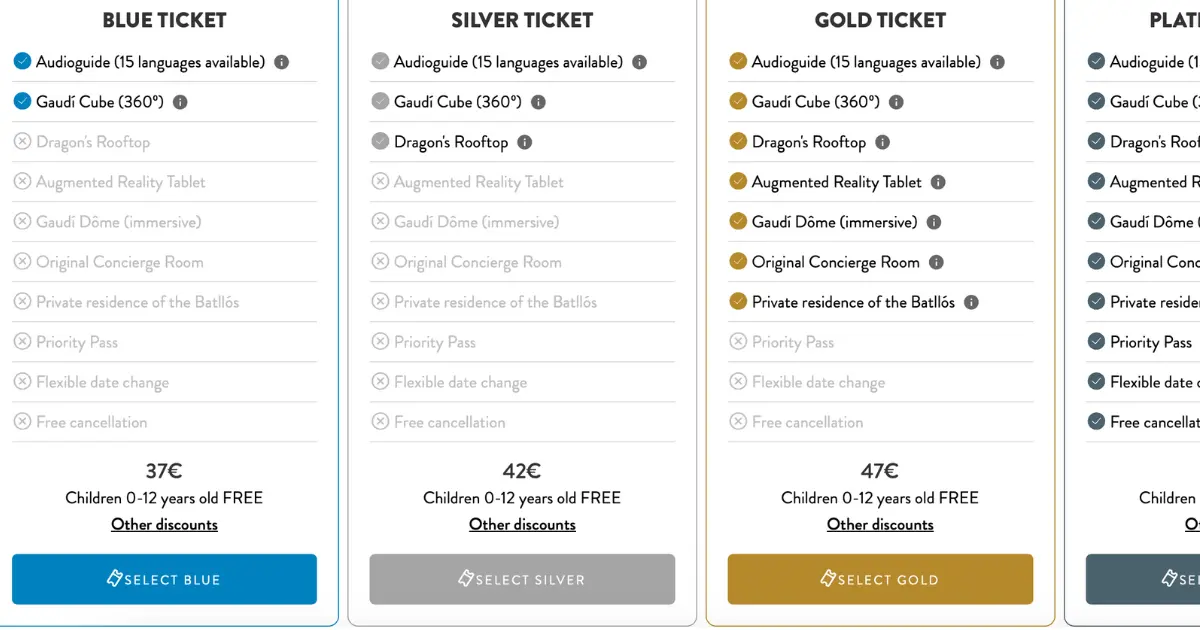Screen dimensions: 1200x630
Task: Open Gold Augmented Reality Tablet info icon
Action: tap(938, 182)
